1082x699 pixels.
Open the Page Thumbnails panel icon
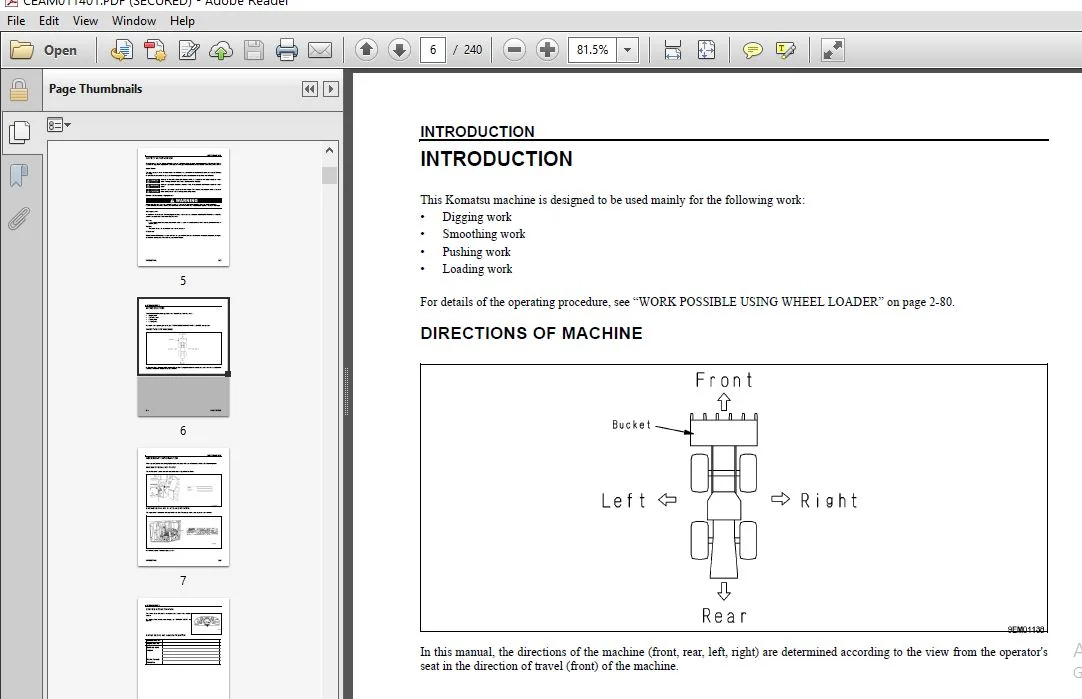(x=19, y=131)
